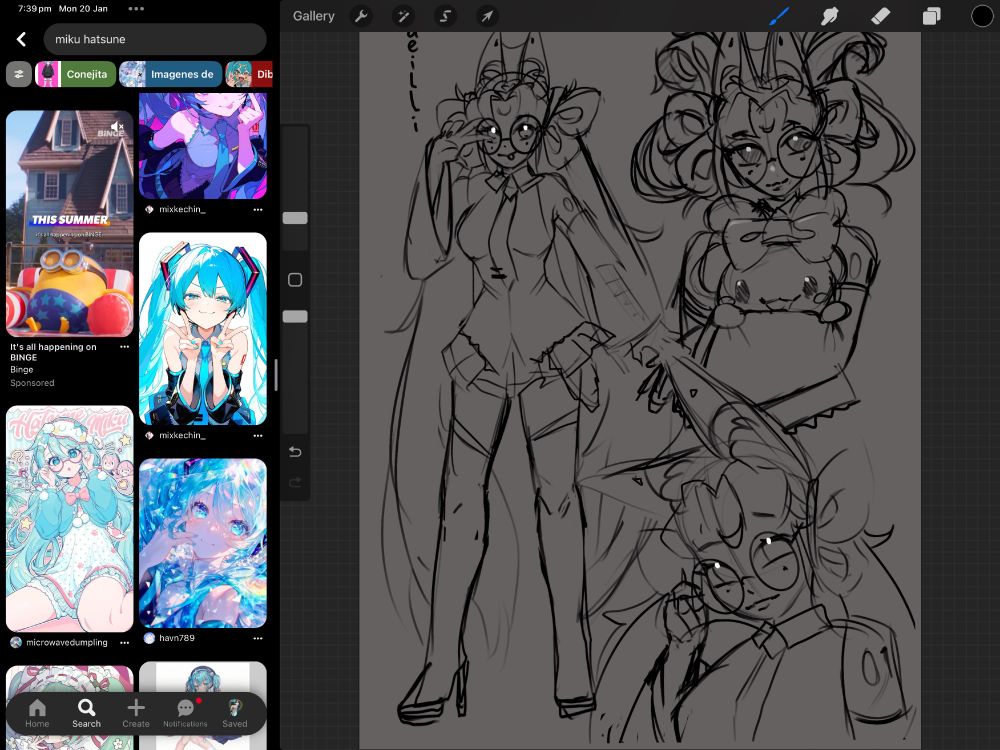Open the Miku double peace sign pin
Screen dimensions: 1000x750
point(203,328)
